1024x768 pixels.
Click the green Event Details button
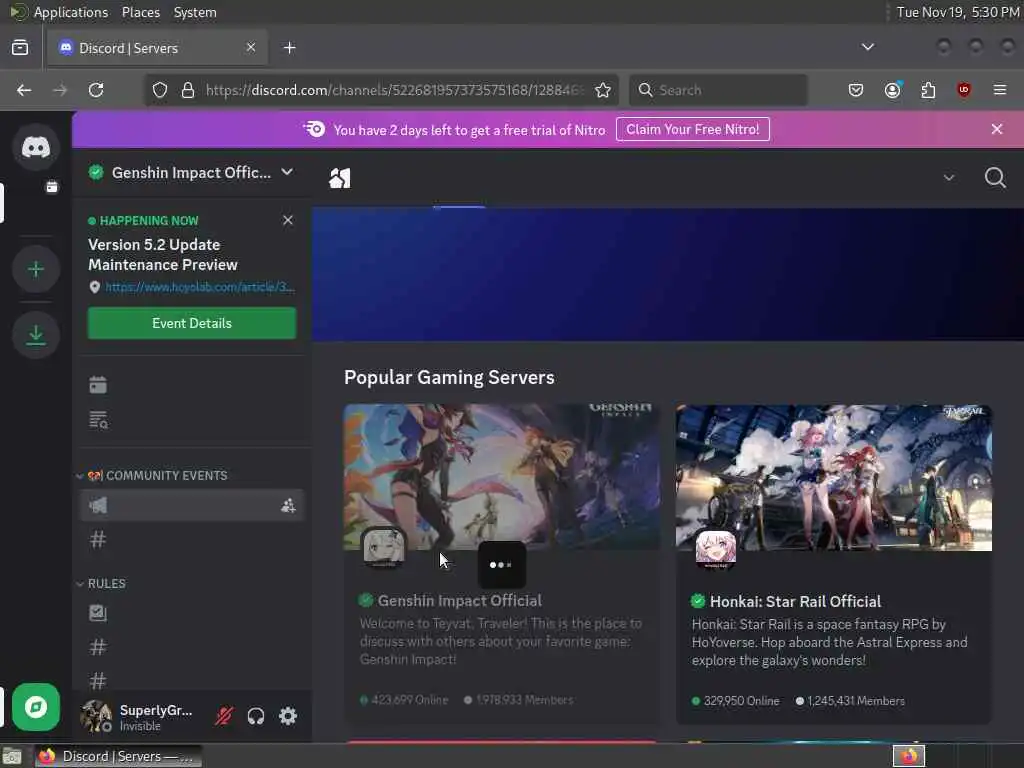click(x=192, y=323)
